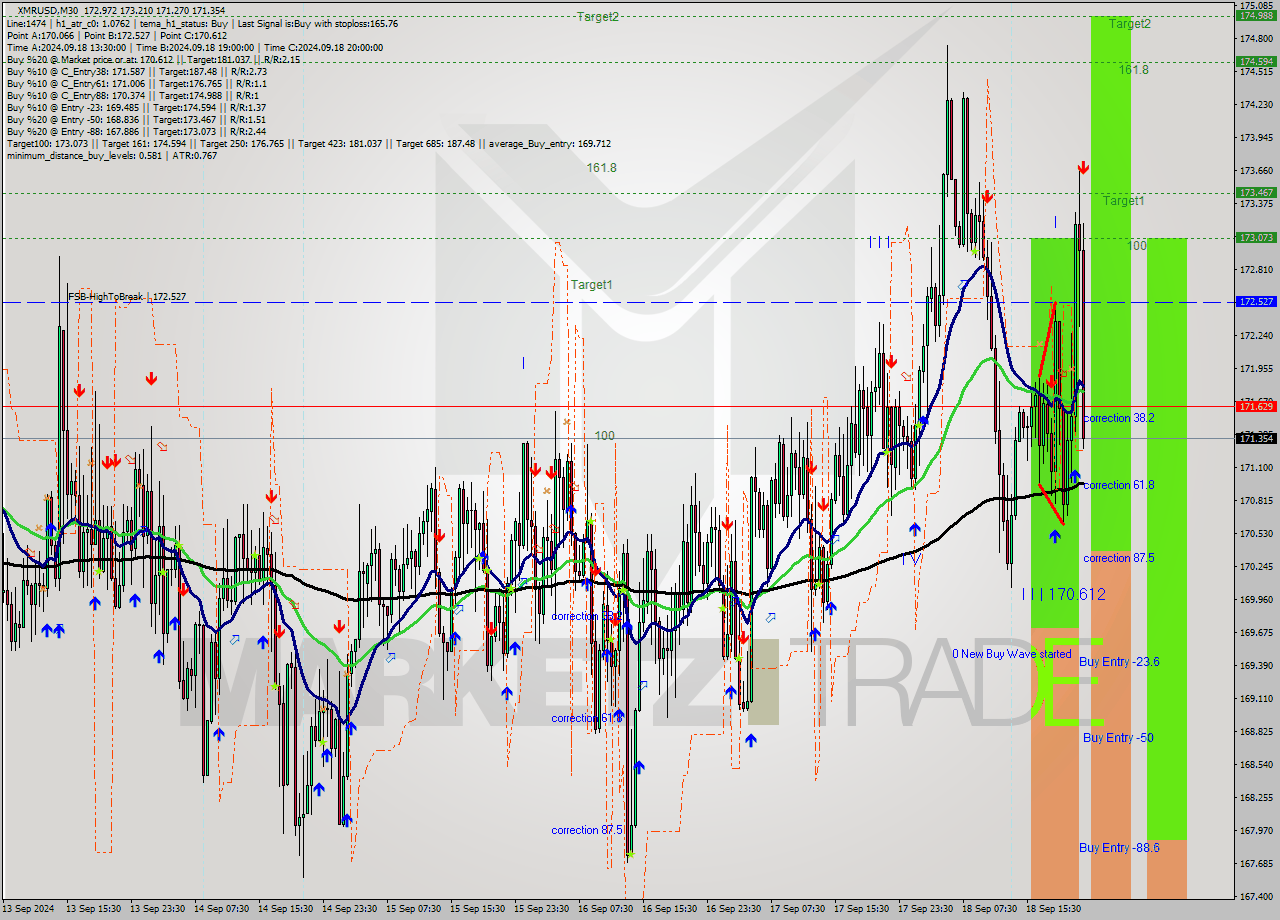Click the blue 172.527 price tag on axis

coord(1257,301)
